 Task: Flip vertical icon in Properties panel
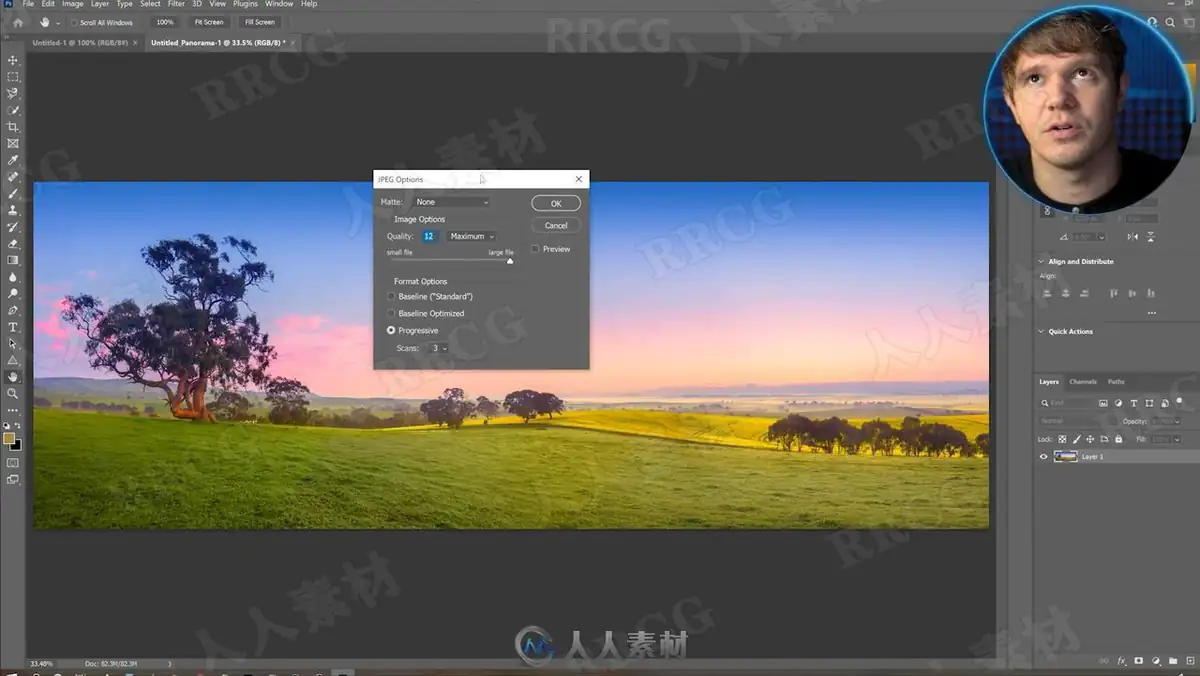1150,237
